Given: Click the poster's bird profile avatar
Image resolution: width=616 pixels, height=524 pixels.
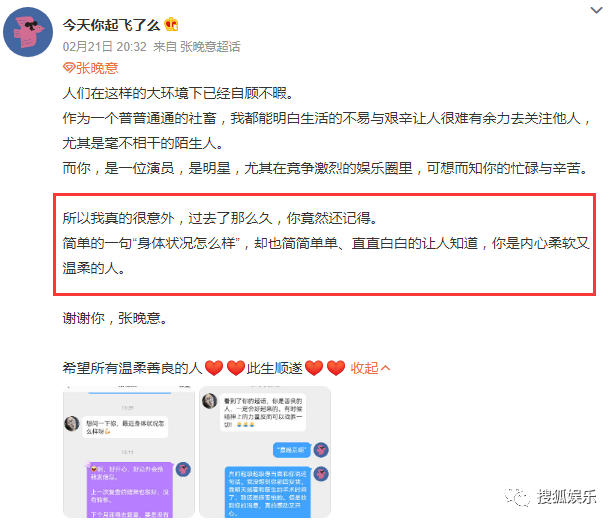Looking at the screenshot, I should [x=28, y=32].
